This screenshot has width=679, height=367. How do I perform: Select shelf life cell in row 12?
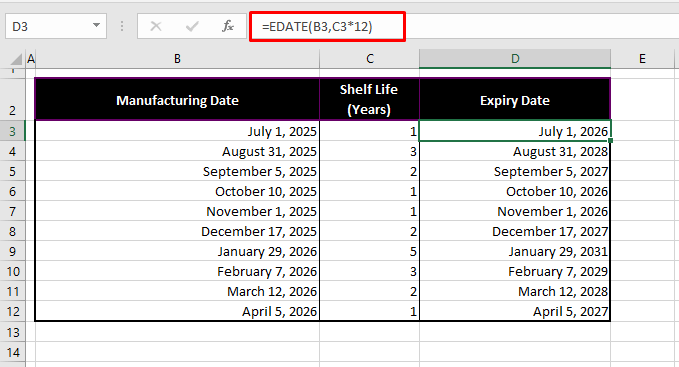click(369, 311)
